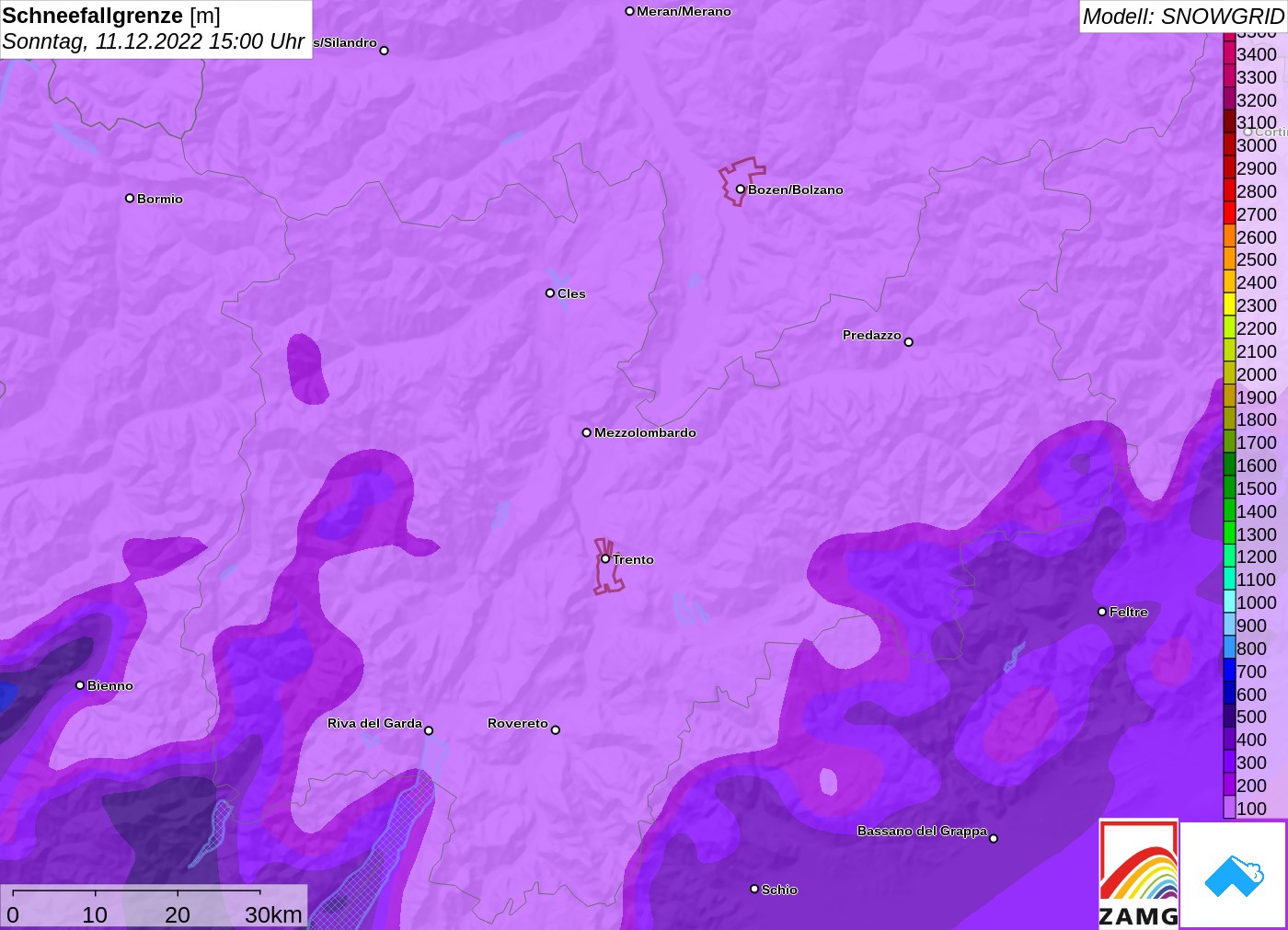Click the Modell: SNOWGRID label
Viewport: 1288px width, 930px height.
coord(1183,17)
